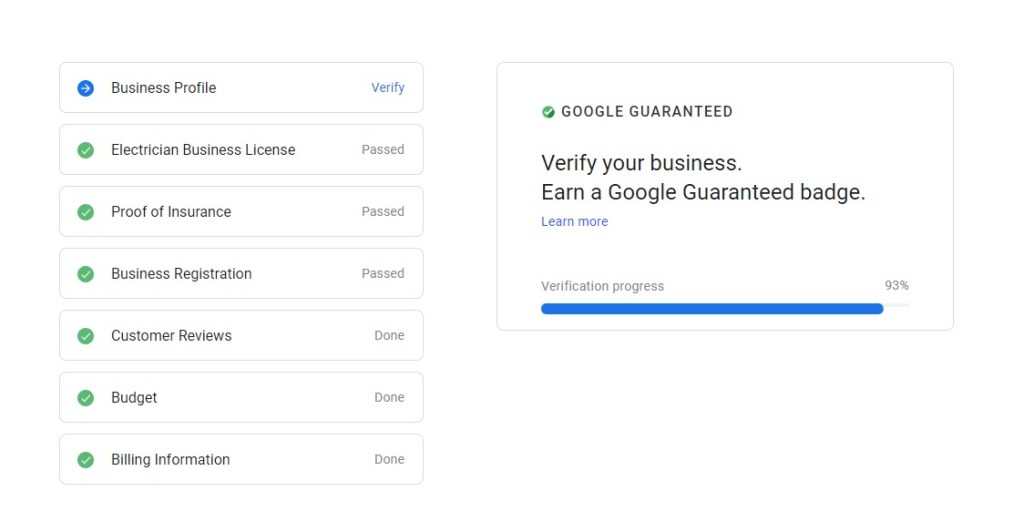
Task: Click the Done status next to Budget
Action: pyautogui.click(x=389, y=398)
